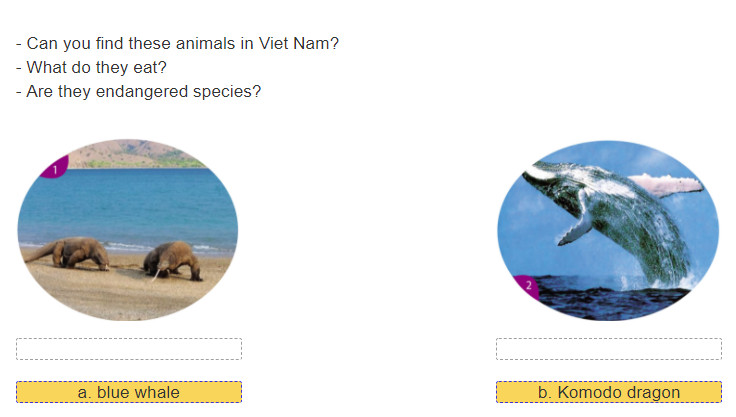Click the hills behind the sea in photo 1
Screen dimensions: 736x417
[136, 154]
